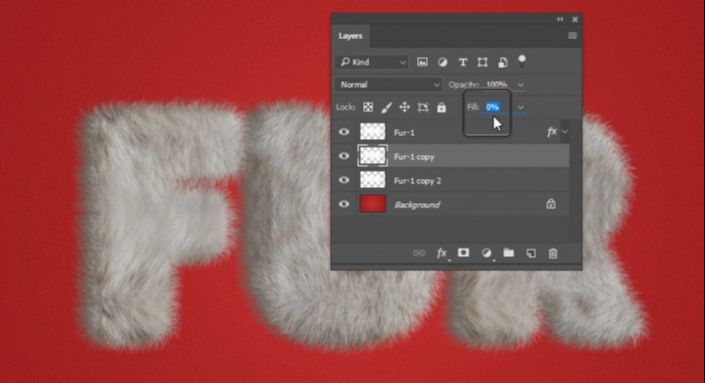
Task: Add a layer mask
Action: pos(463,253)
